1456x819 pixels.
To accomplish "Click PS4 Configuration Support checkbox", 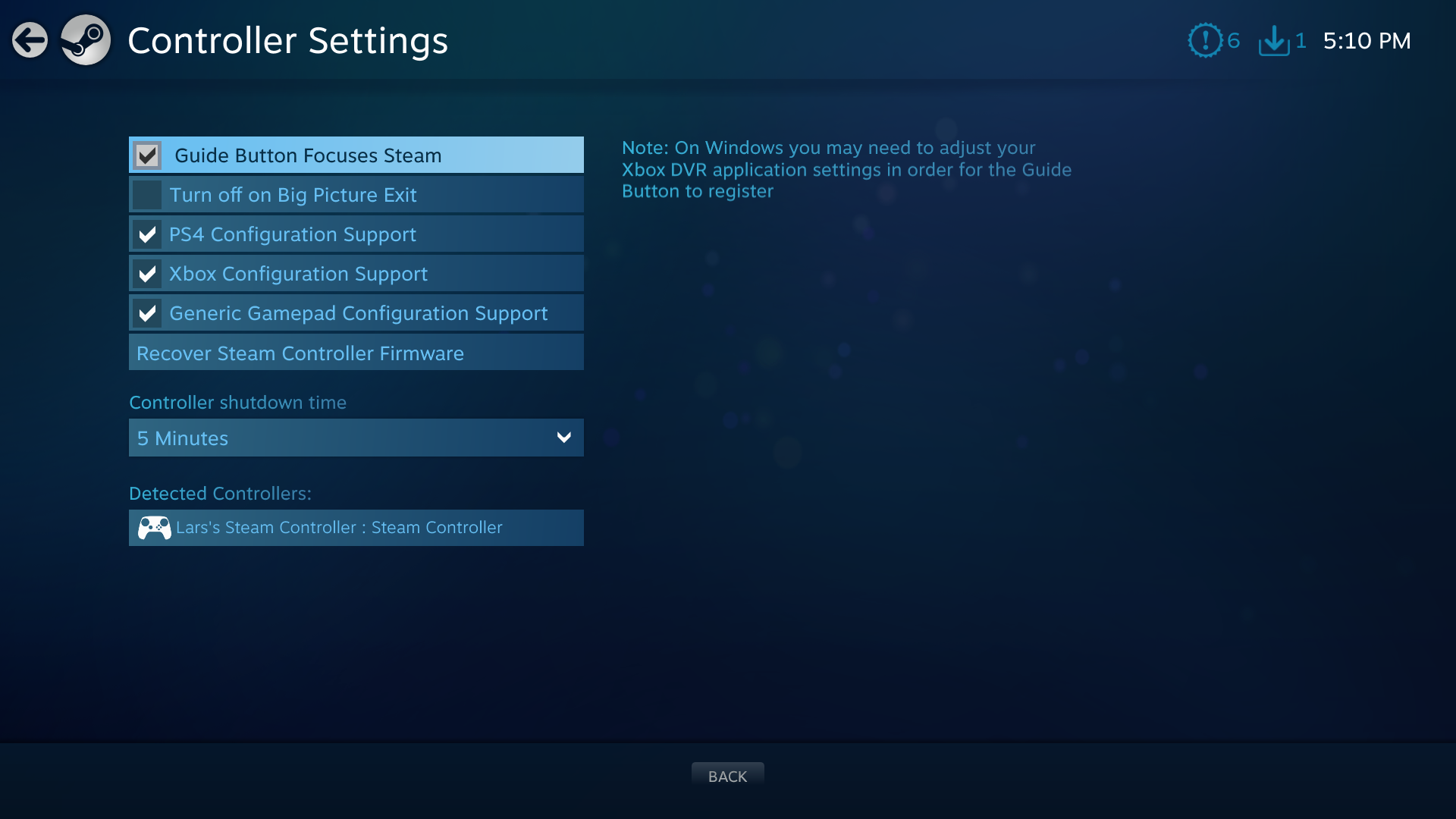I will pyautogui.click(x=148, y=234).
